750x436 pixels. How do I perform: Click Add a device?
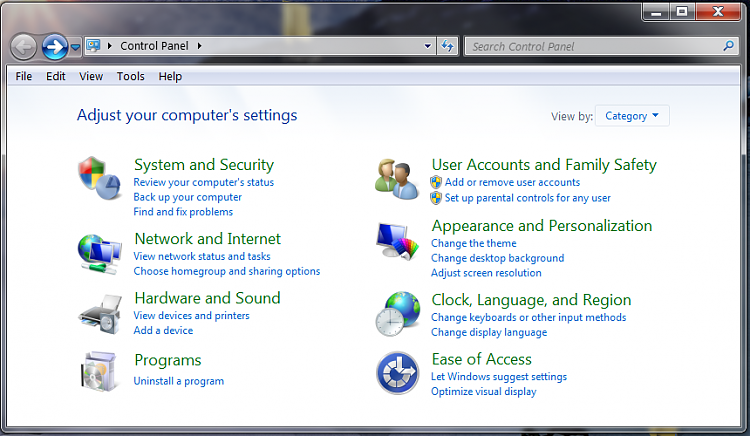tap(163, 330)
